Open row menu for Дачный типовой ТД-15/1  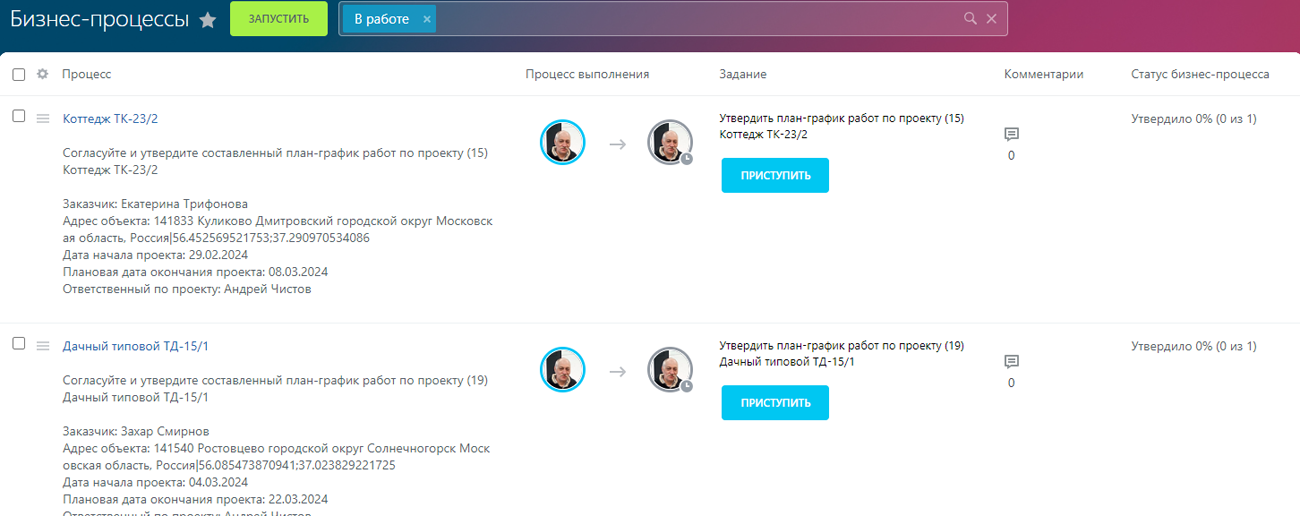coord(43,346)
